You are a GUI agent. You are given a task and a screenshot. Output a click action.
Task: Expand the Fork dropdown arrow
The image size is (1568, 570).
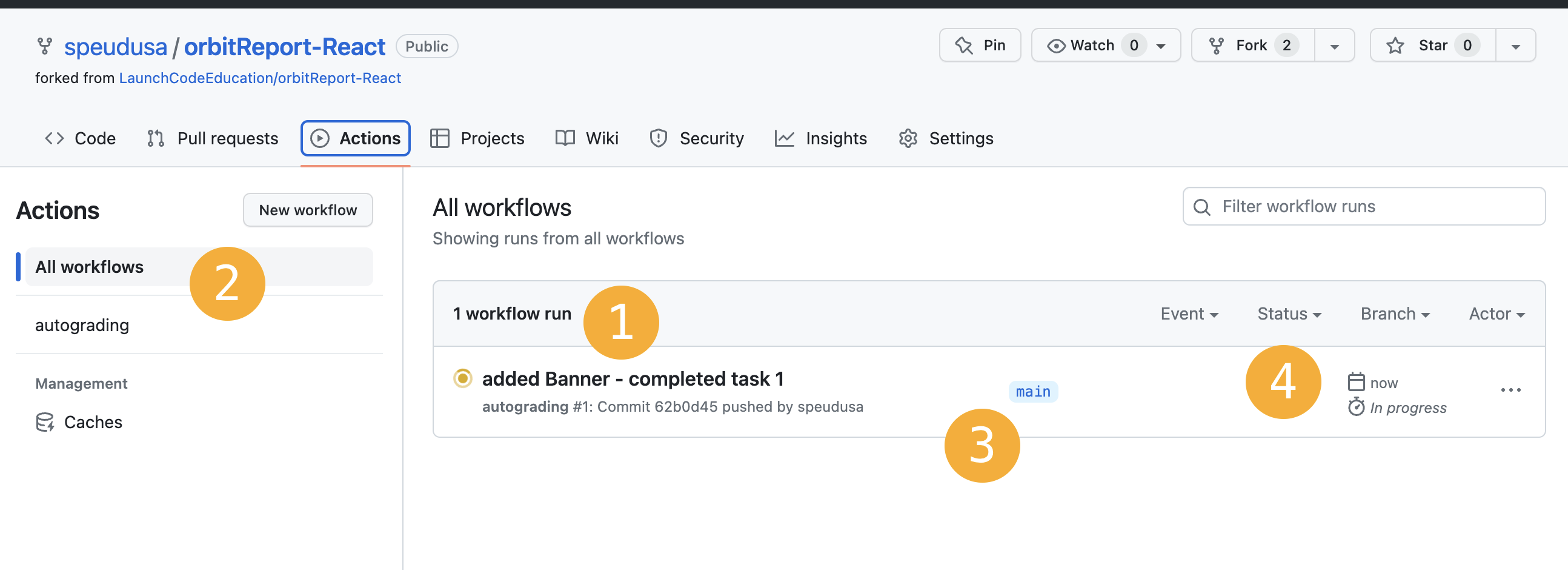click(1334, 46)
